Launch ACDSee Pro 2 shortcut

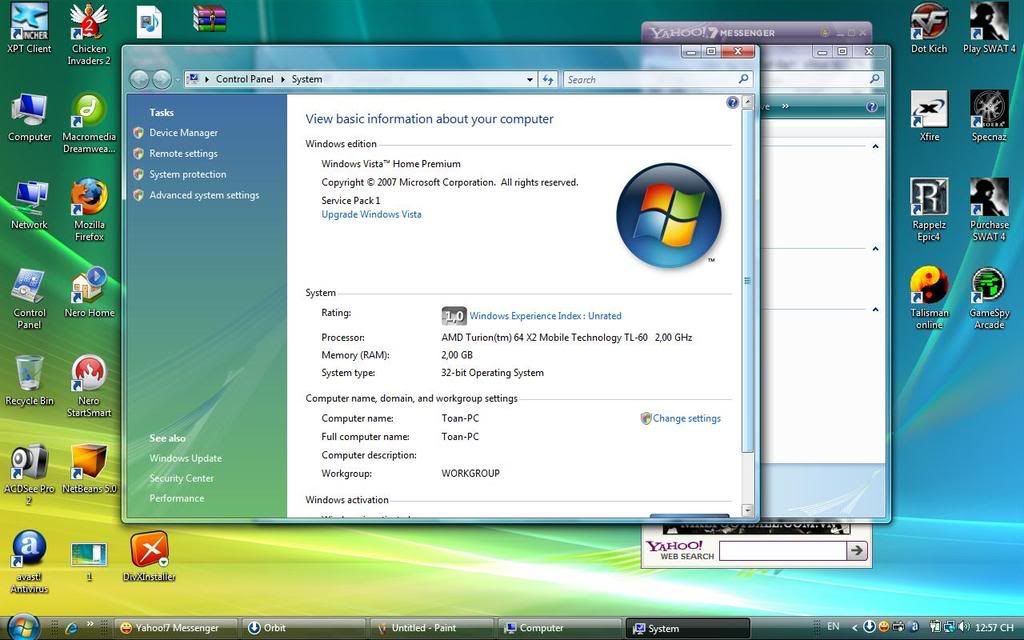(x=29, y=475)
